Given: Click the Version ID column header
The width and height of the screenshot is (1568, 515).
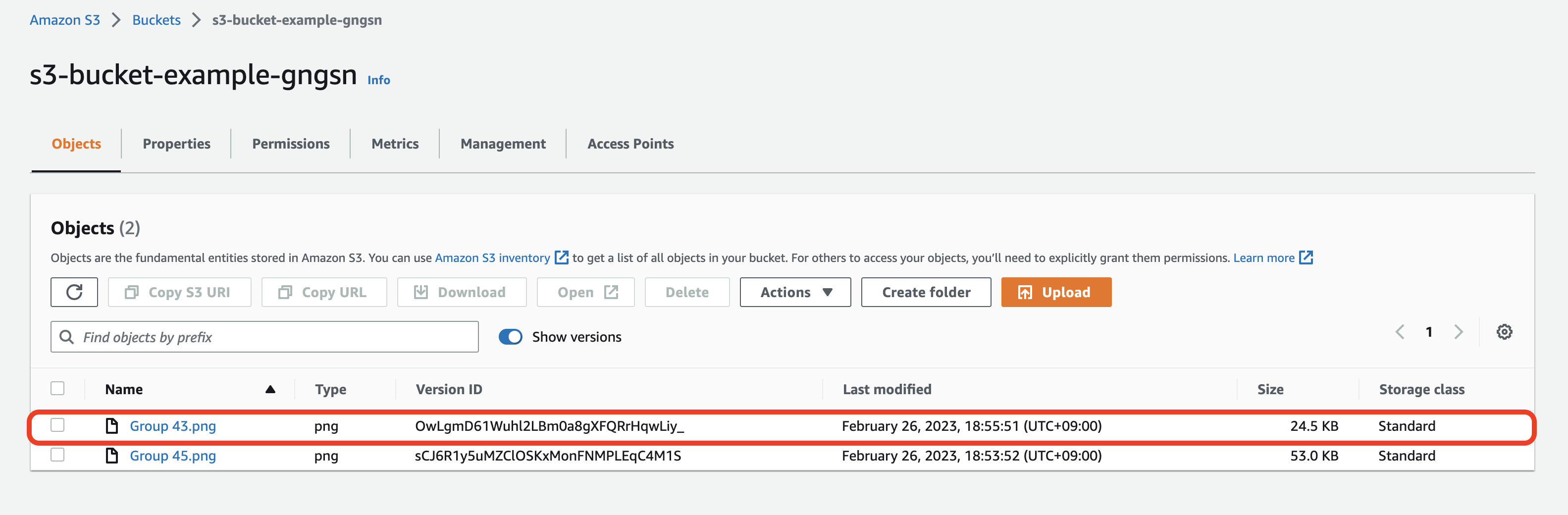Looking at the screenshot, I should point(449,390).
